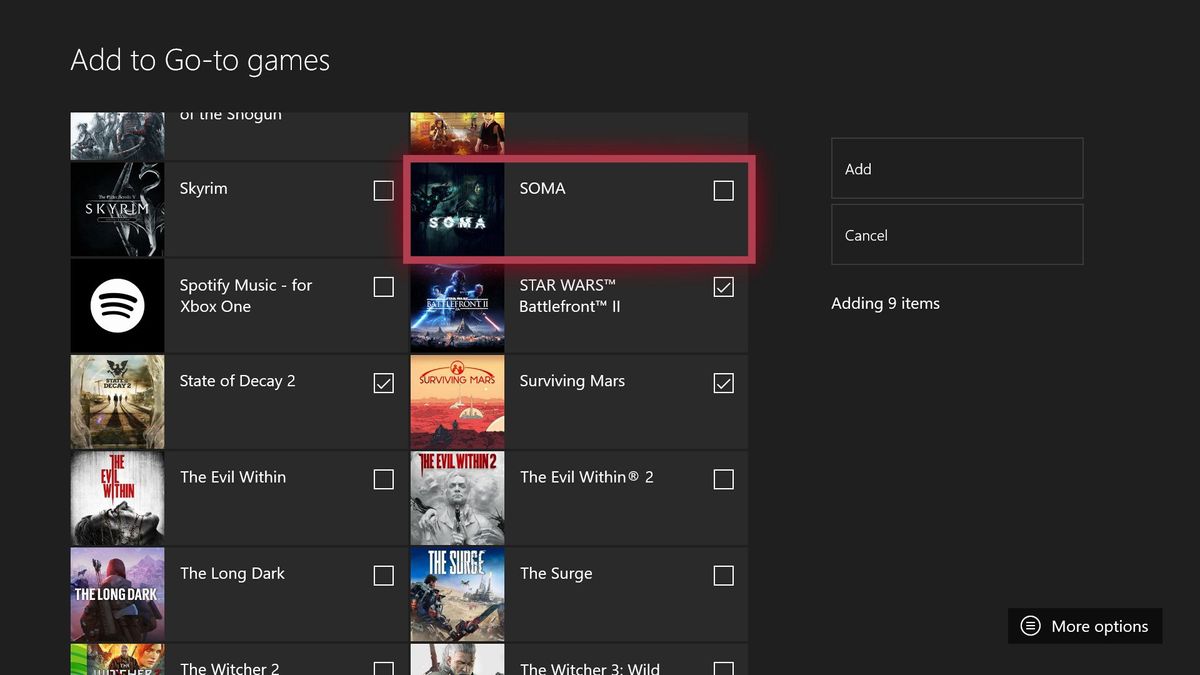Click the STAR WARS Battlefront II cover art
This screenshot has height=675, width=1200.
coord(457,306)
